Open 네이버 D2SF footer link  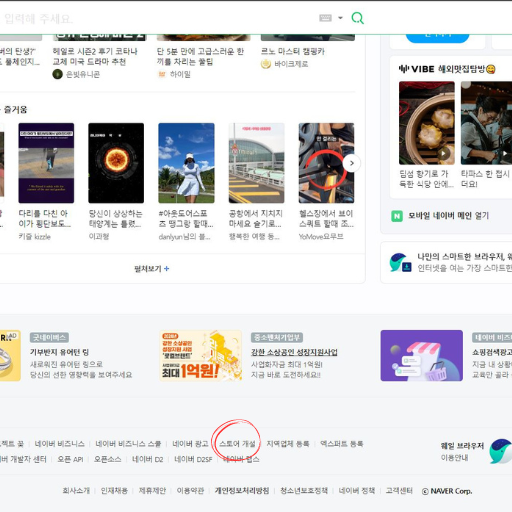click(193, 459)
